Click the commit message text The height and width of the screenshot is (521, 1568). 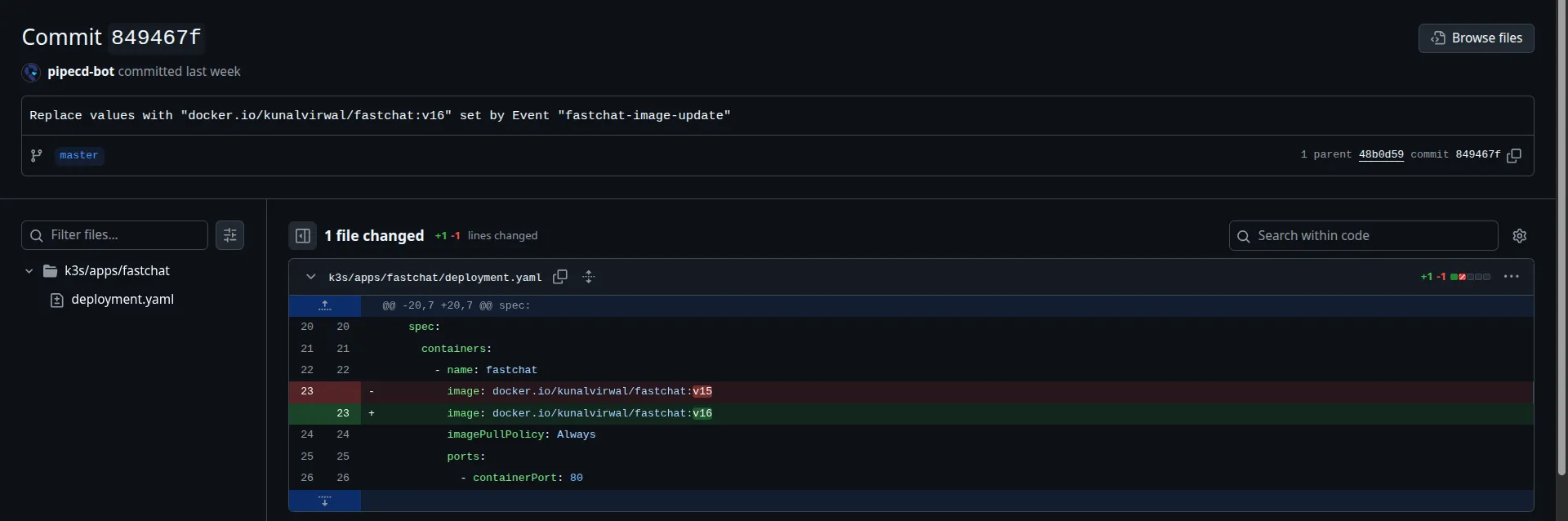click(x=381, y=116)
